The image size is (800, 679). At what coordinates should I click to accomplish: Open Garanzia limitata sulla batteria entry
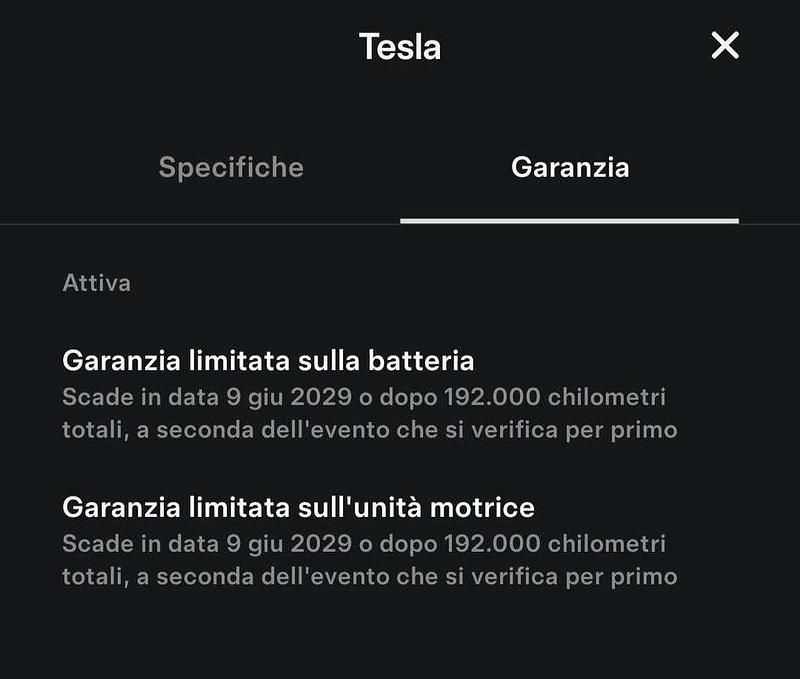268,360
